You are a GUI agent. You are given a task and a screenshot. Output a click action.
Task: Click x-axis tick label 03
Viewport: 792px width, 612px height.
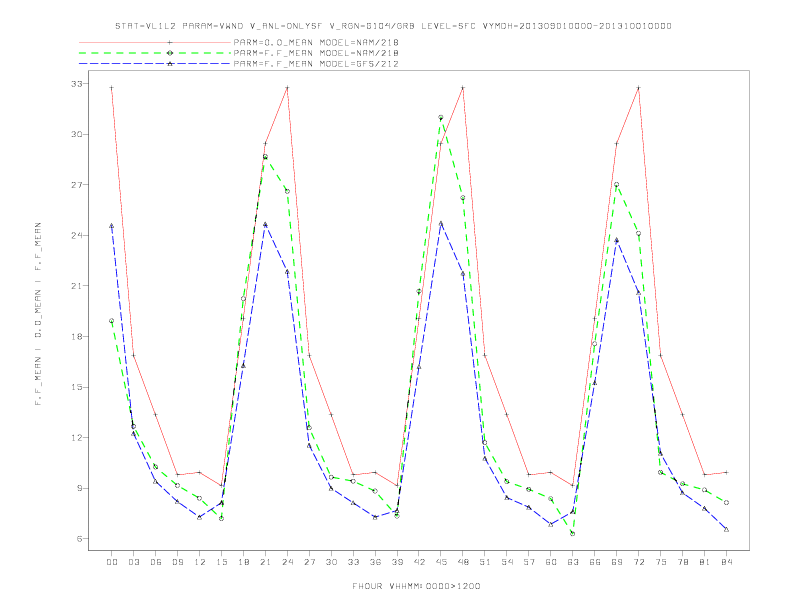coord(134,562)
